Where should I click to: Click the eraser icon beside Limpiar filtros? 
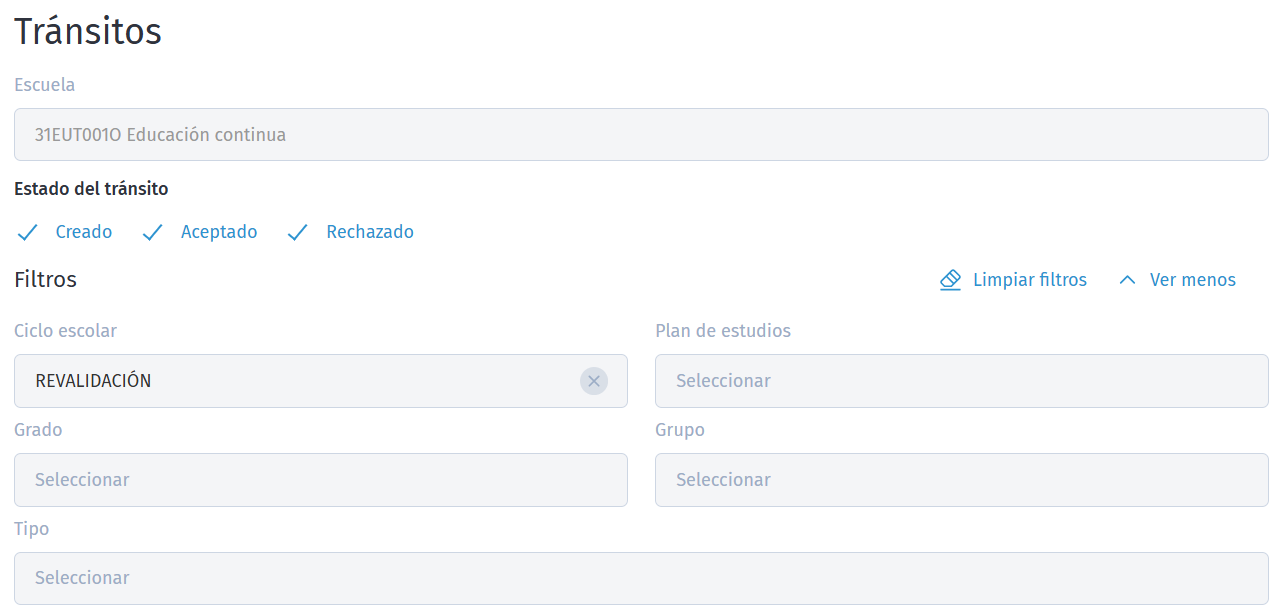pos(950,280)
